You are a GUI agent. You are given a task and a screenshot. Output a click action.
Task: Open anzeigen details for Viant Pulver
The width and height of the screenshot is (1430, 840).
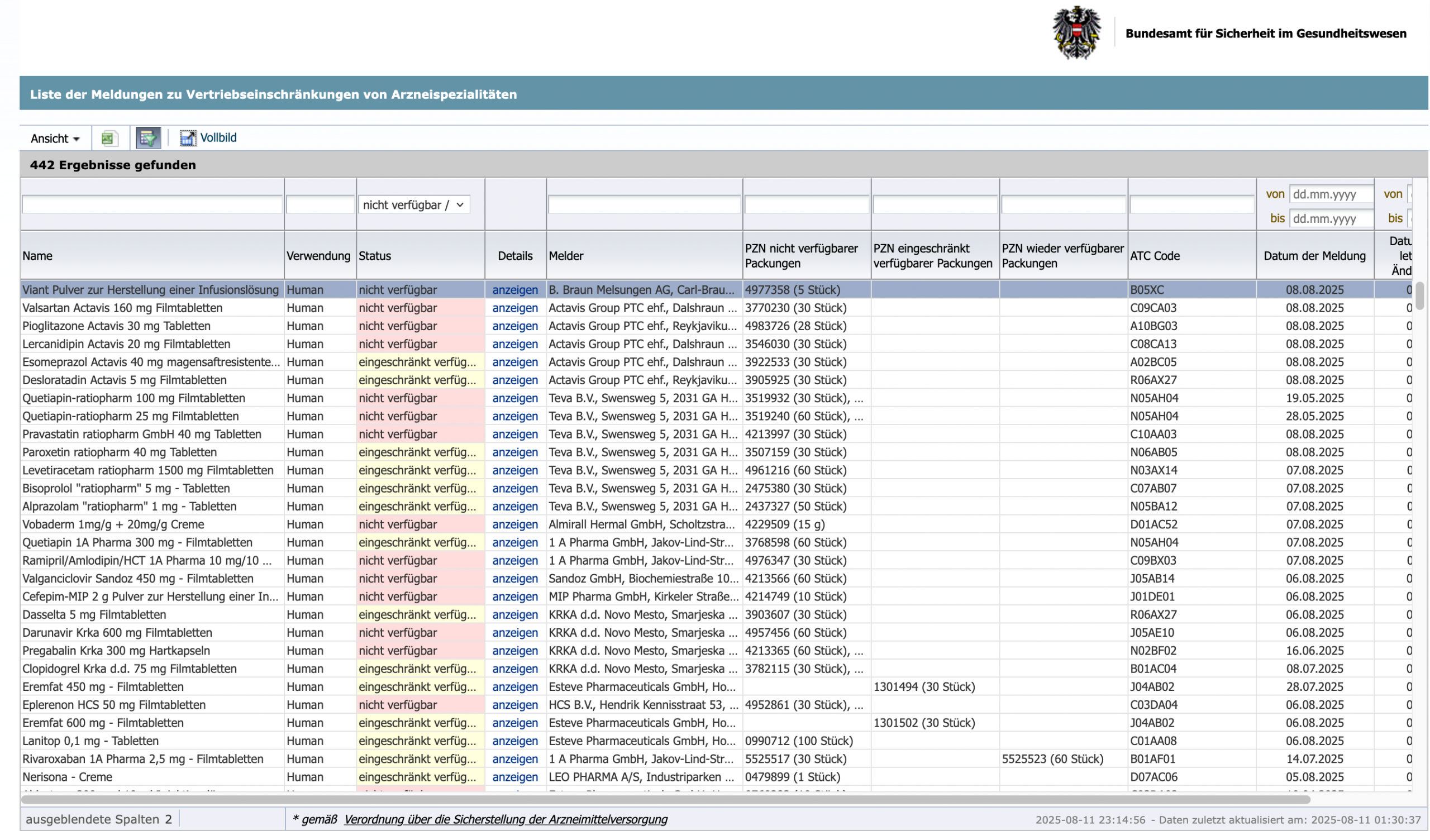[514, 290]
